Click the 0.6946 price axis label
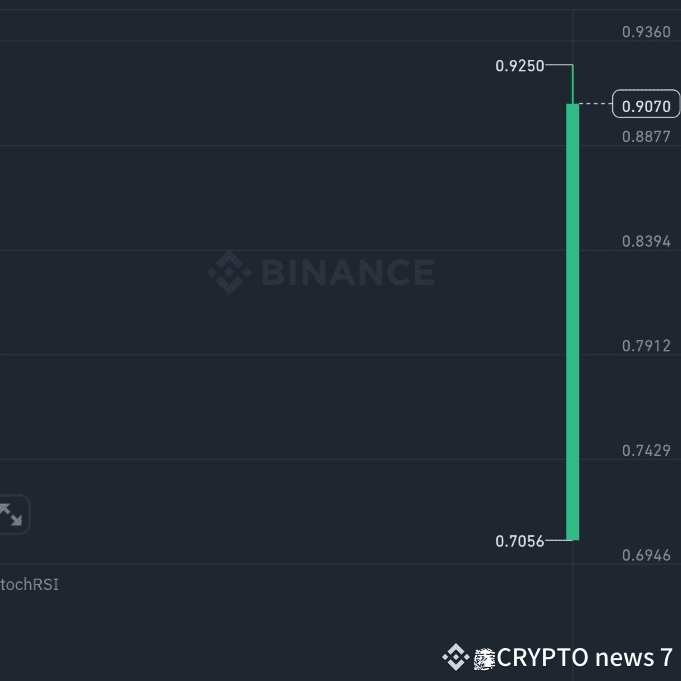This screenshot has width=681, height=681. [x=646, y=555]
